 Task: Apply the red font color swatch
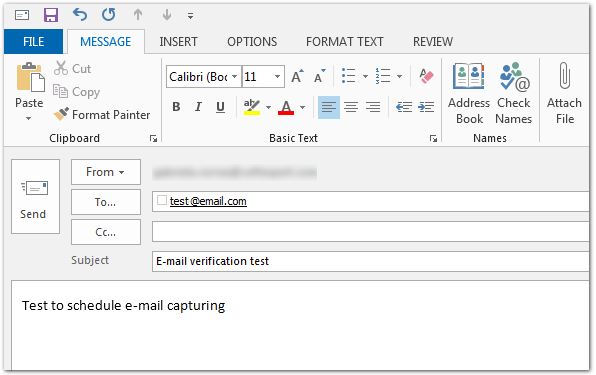pos(286,107)
